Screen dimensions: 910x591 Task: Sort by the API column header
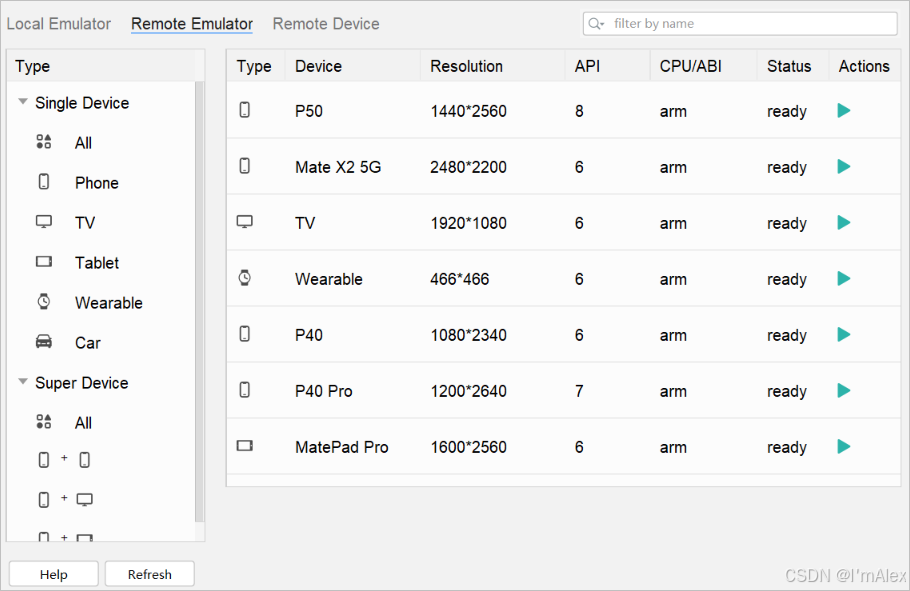(587, 66)
